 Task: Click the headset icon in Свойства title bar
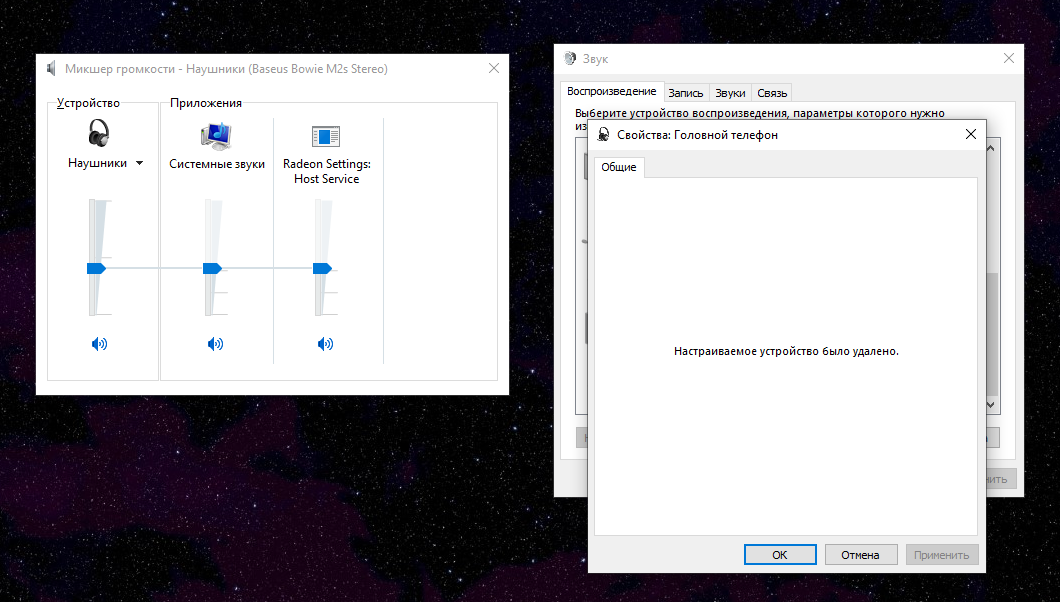point(604,135)
